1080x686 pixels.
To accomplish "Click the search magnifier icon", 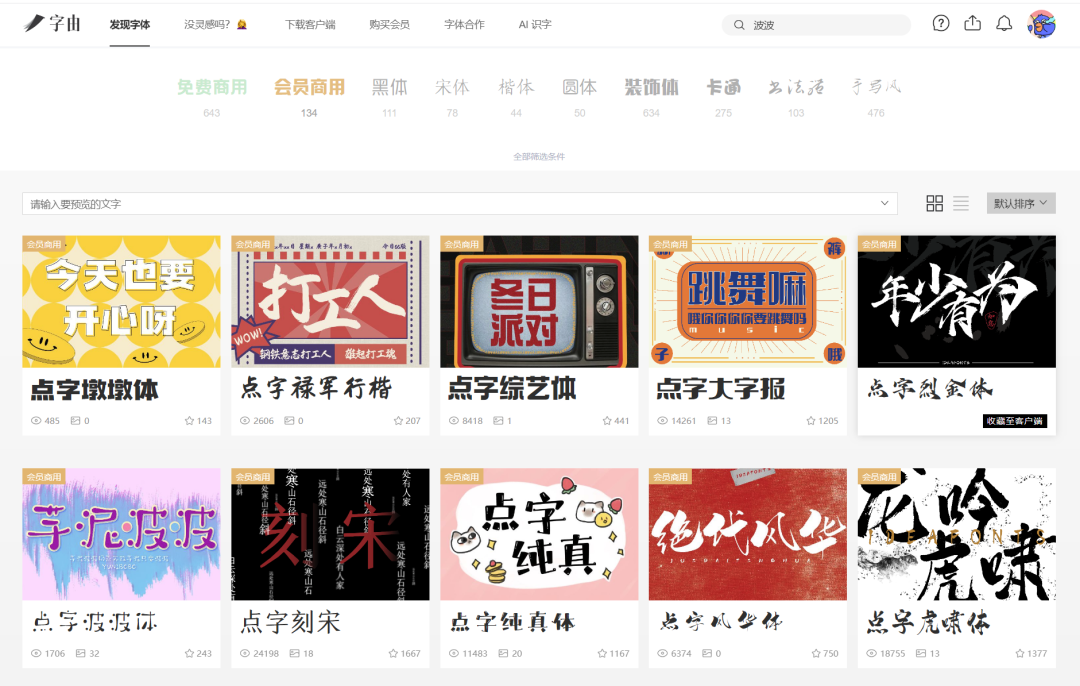I will click(x=739, y=25).
